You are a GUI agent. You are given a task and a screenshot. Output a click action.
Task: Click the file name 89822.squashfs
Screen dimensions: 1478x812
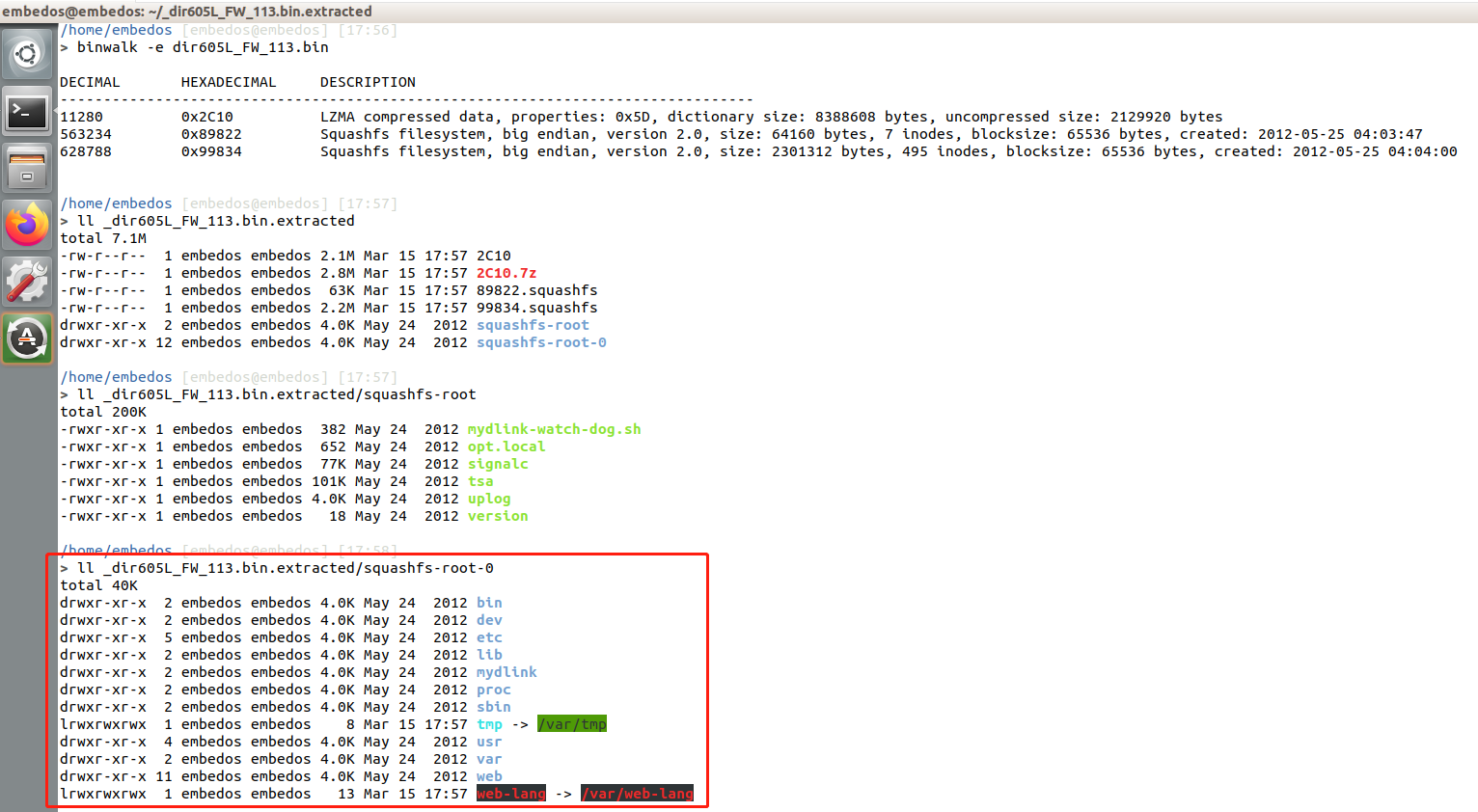(x=537, y=290)
